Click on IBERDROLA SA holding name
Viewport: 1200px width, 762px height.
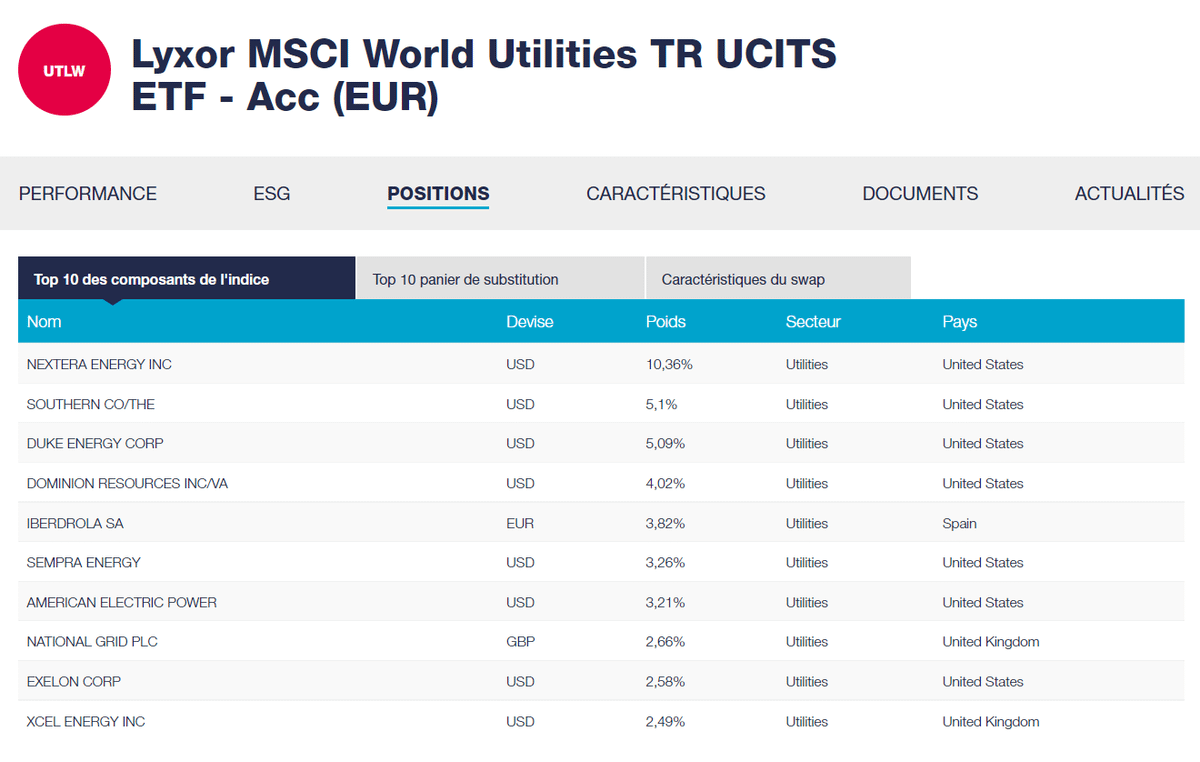pos(75,524)
